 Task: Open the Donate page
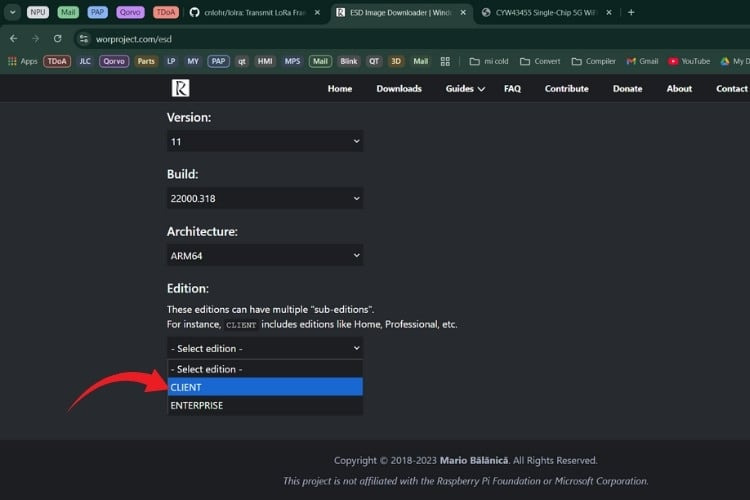(628, 89)
